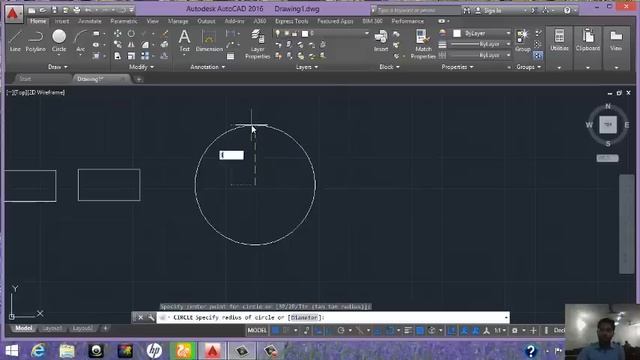Open Internet Explorer from taskbar
This screenshot has height=360, width=640.
(38, 351)
